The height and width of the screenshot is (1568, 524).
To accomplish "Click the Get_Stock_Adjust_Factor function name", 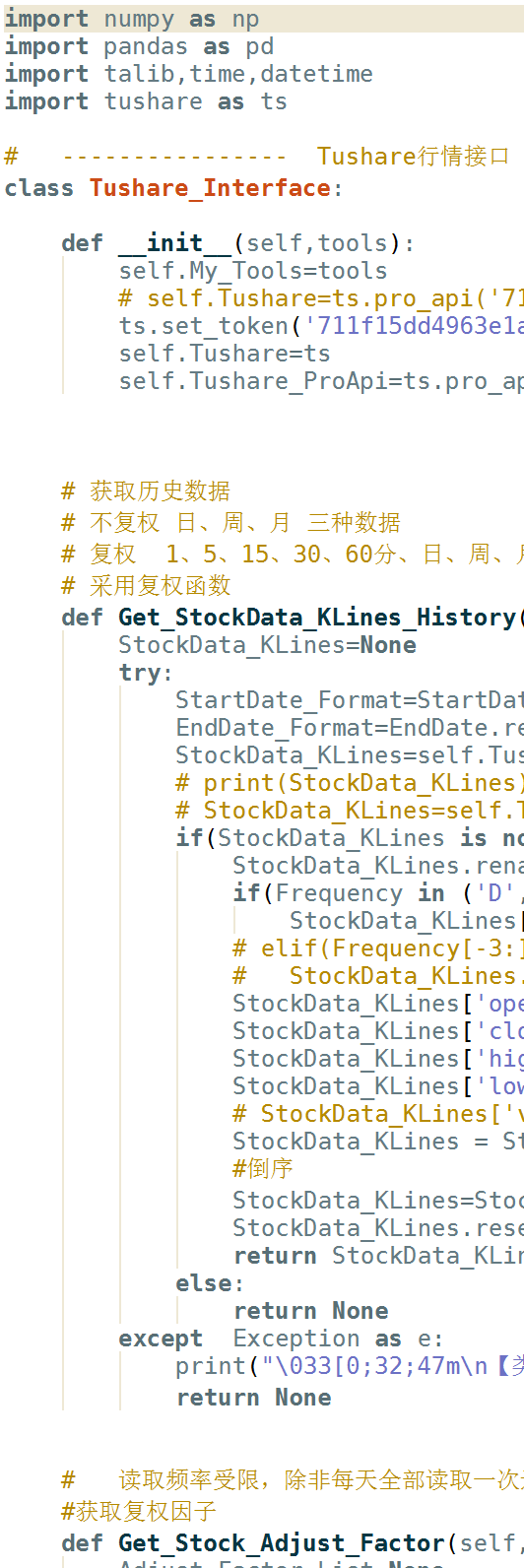I will pyautogui.click(x=282, y=1543).
